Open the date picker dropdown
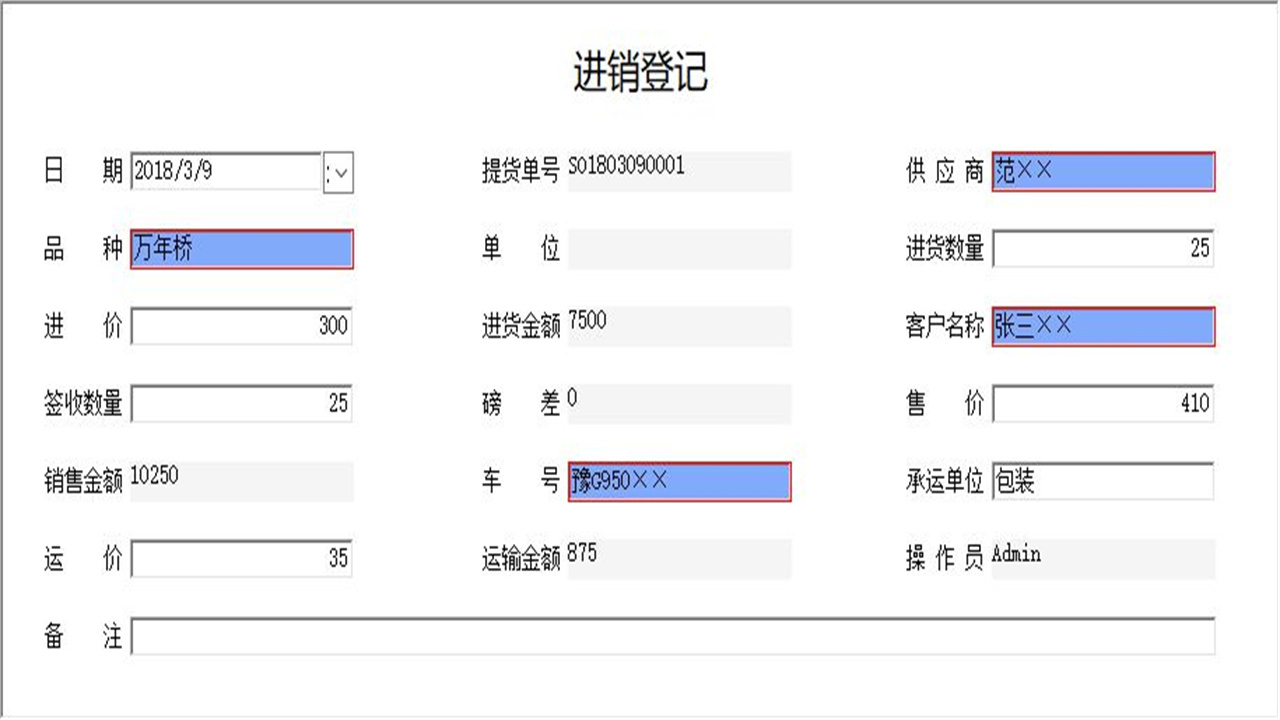 (x=340, y=174)
